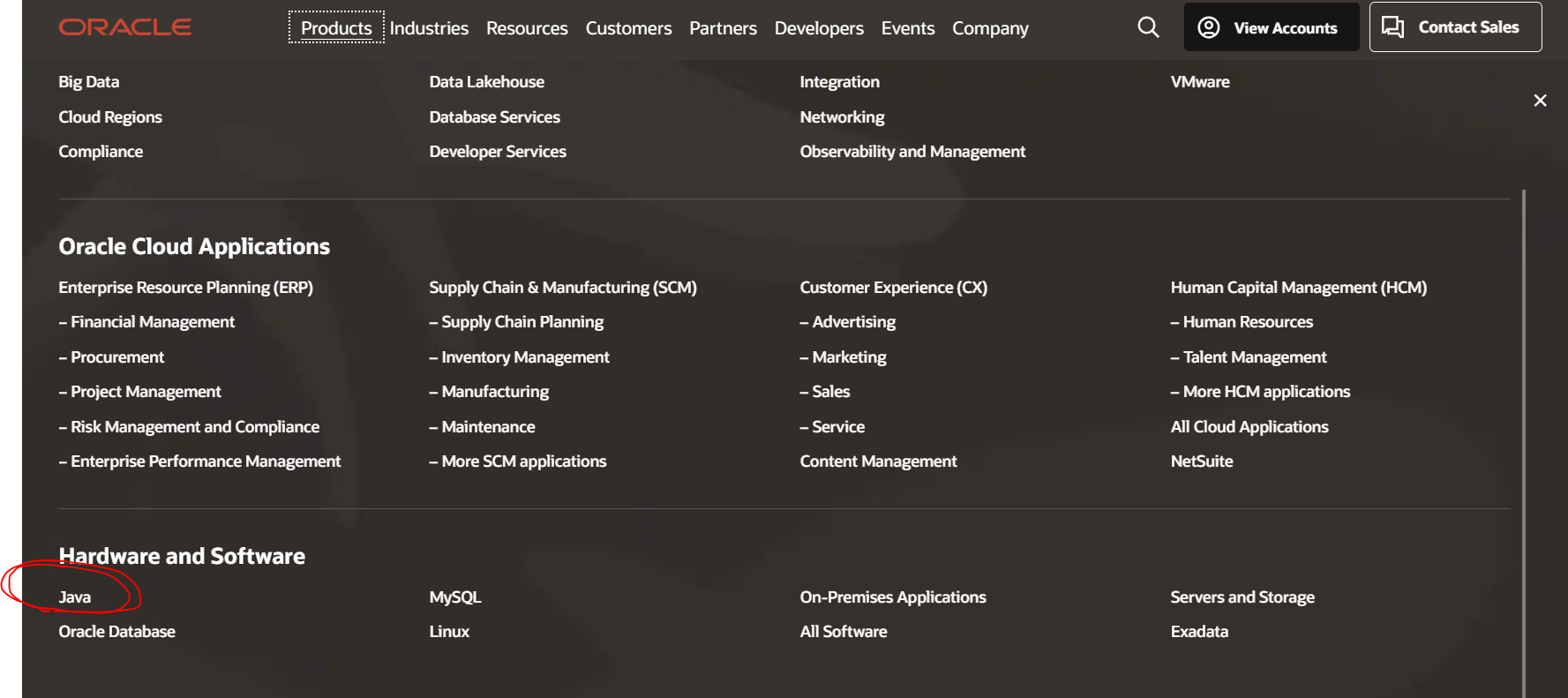Open More SCM applications link
Viewport: 1568px width, 698px height.
coord(518,462)
